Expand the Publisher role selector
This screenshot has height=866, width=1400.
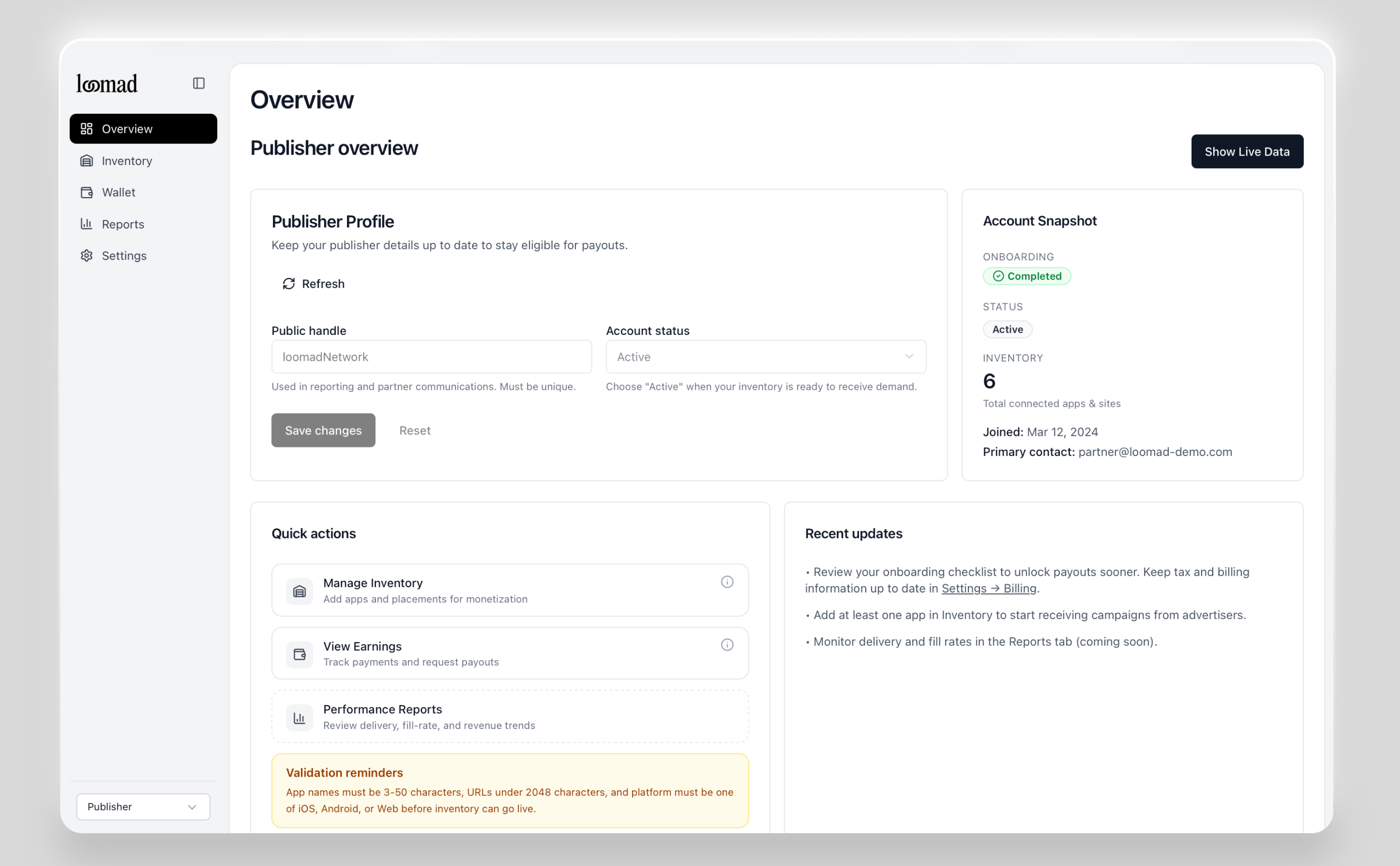point(143,806)
